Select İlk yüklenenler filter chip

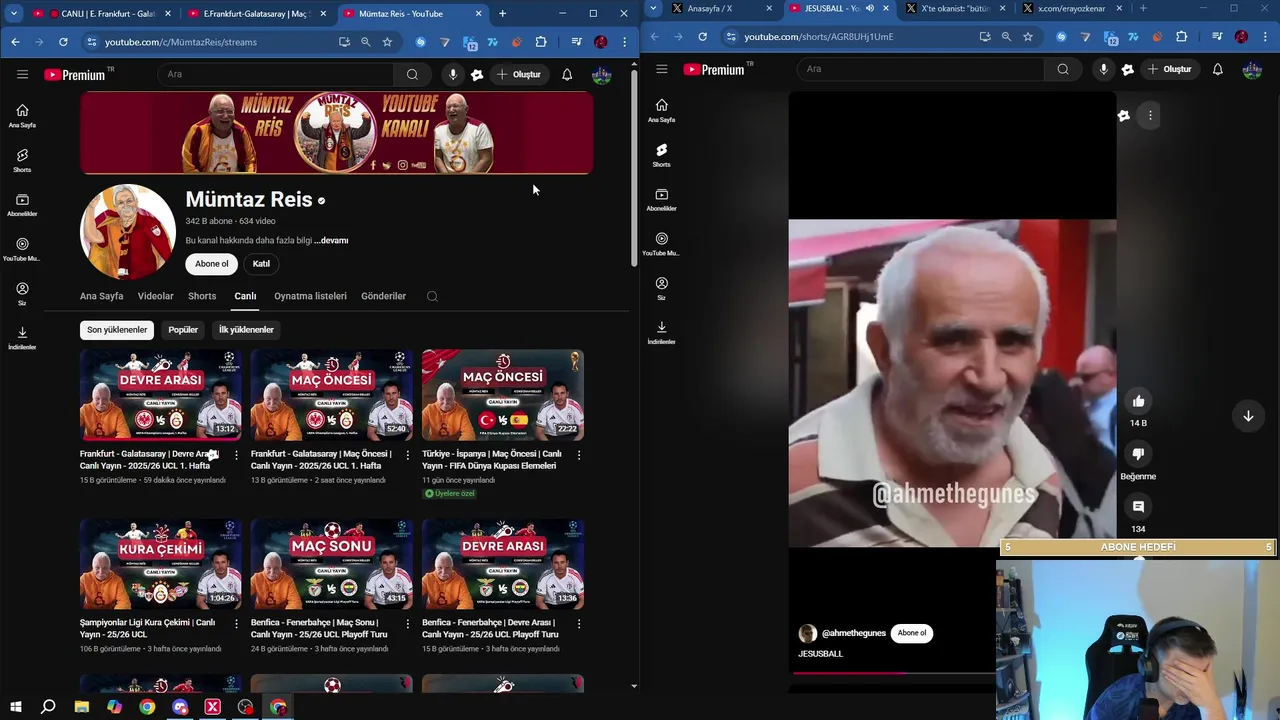point(246,330)
